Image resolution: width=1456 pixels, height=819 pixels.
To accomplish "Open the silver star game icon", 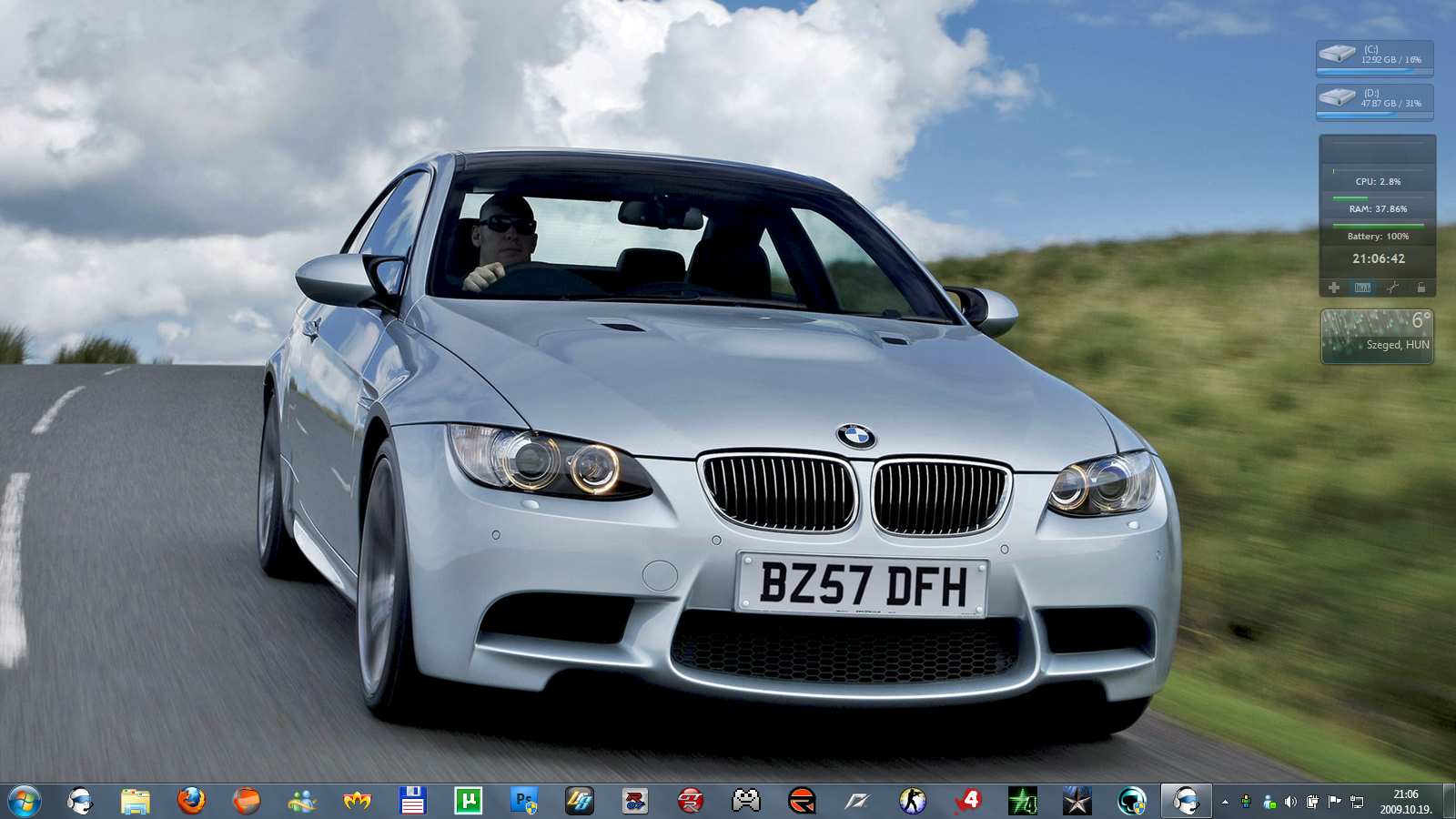I will click(x=1077, y=801).
